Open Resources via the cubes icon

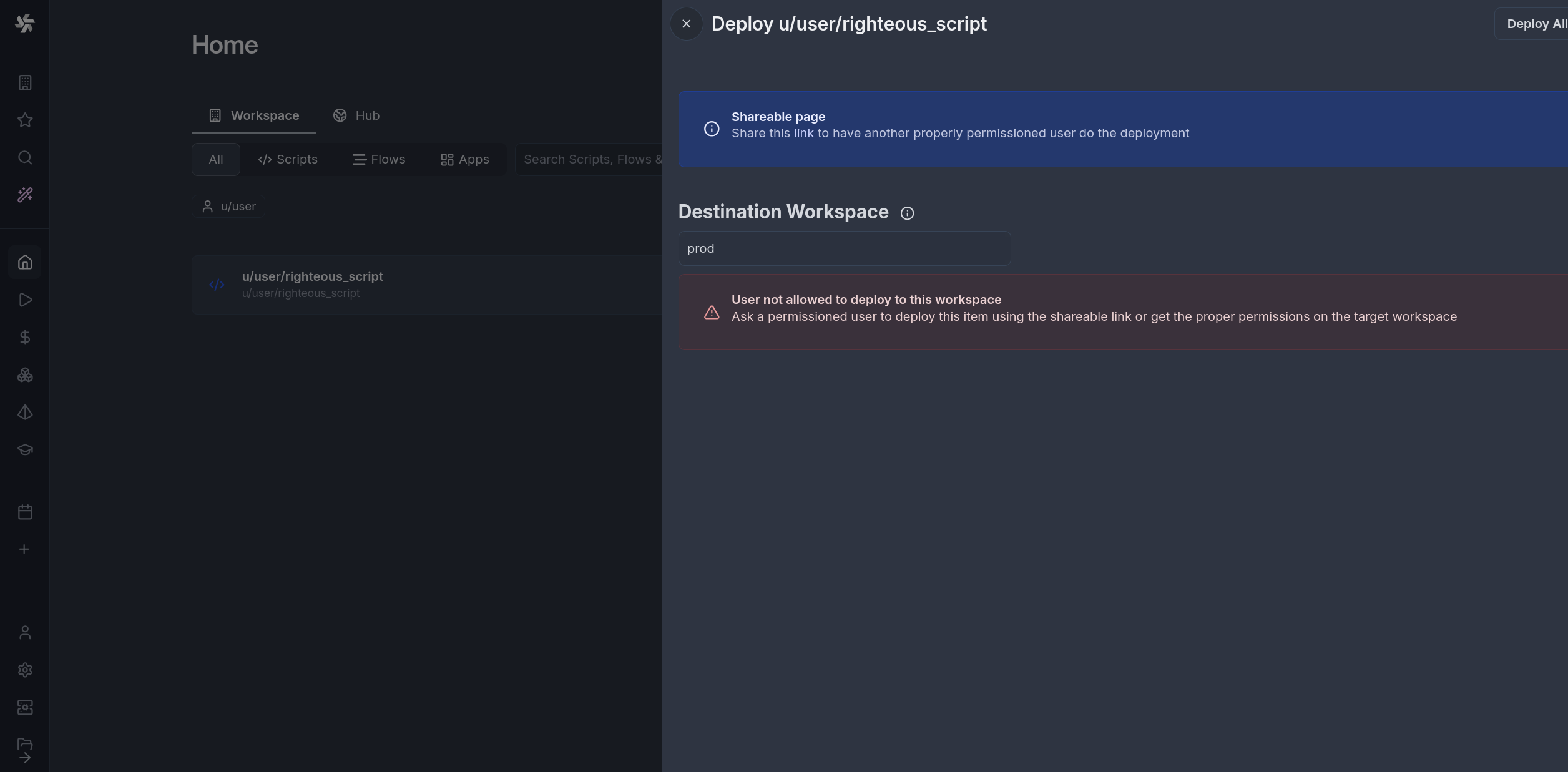25,375
